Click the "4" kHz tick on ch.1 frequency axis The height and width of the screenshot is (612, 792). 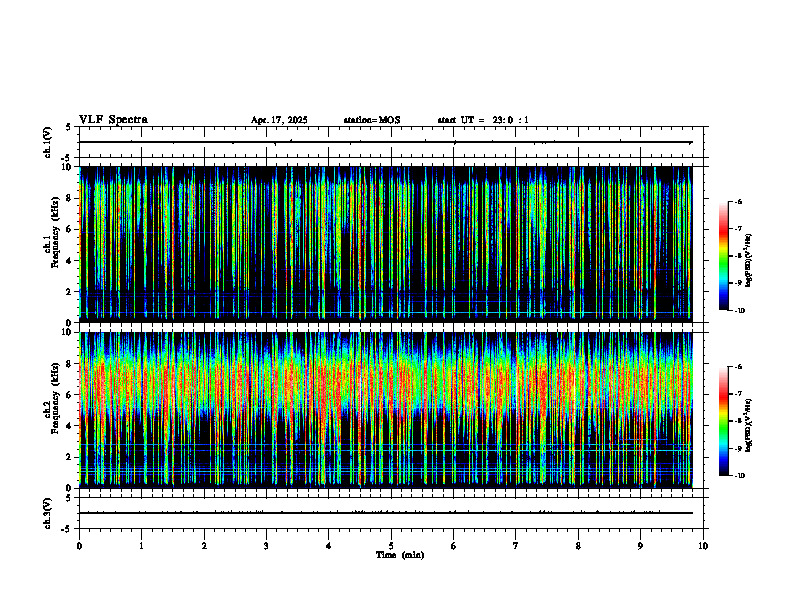click(68, 261)
